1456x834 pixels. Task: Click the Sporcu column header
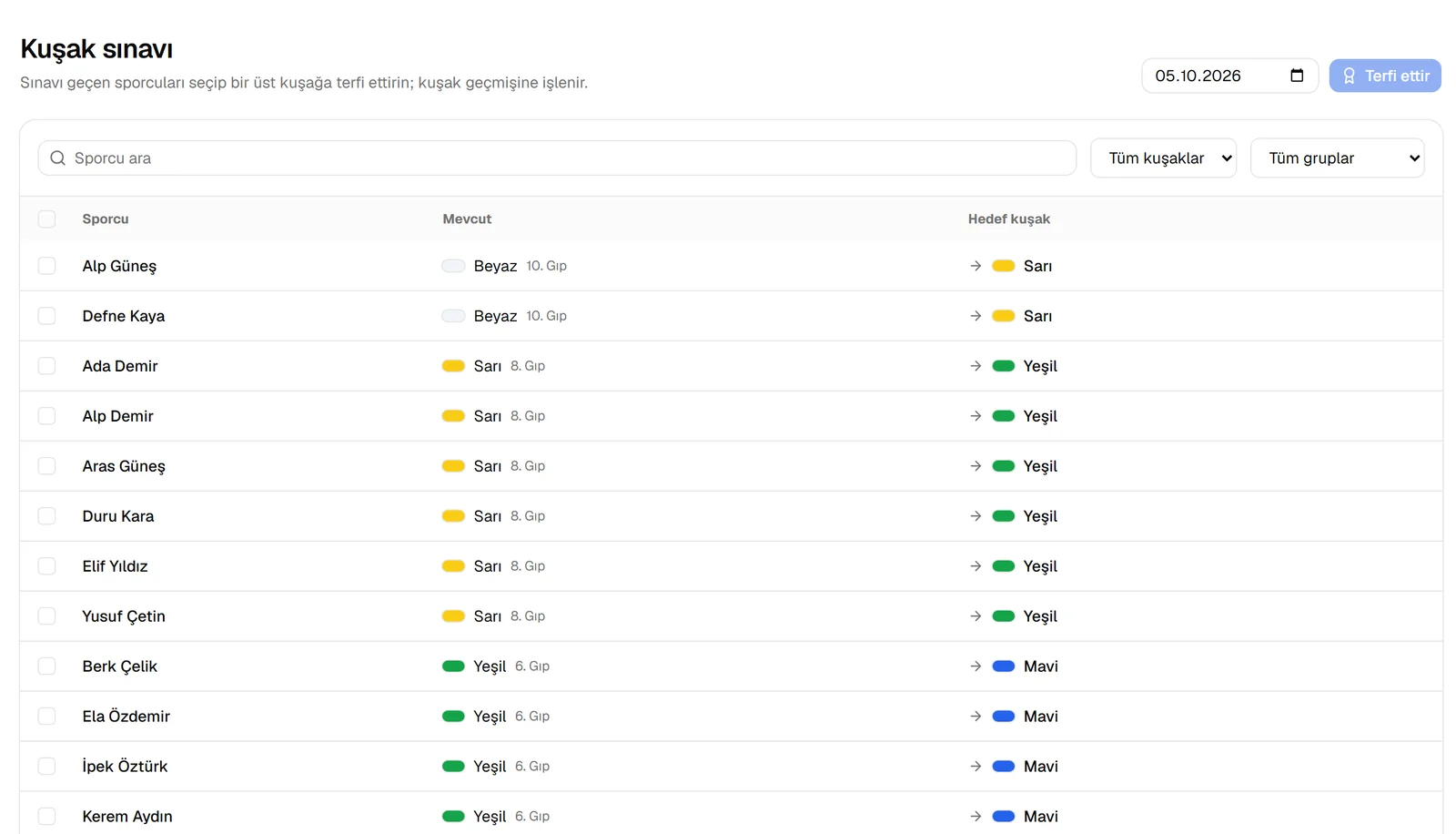(106, 219)
